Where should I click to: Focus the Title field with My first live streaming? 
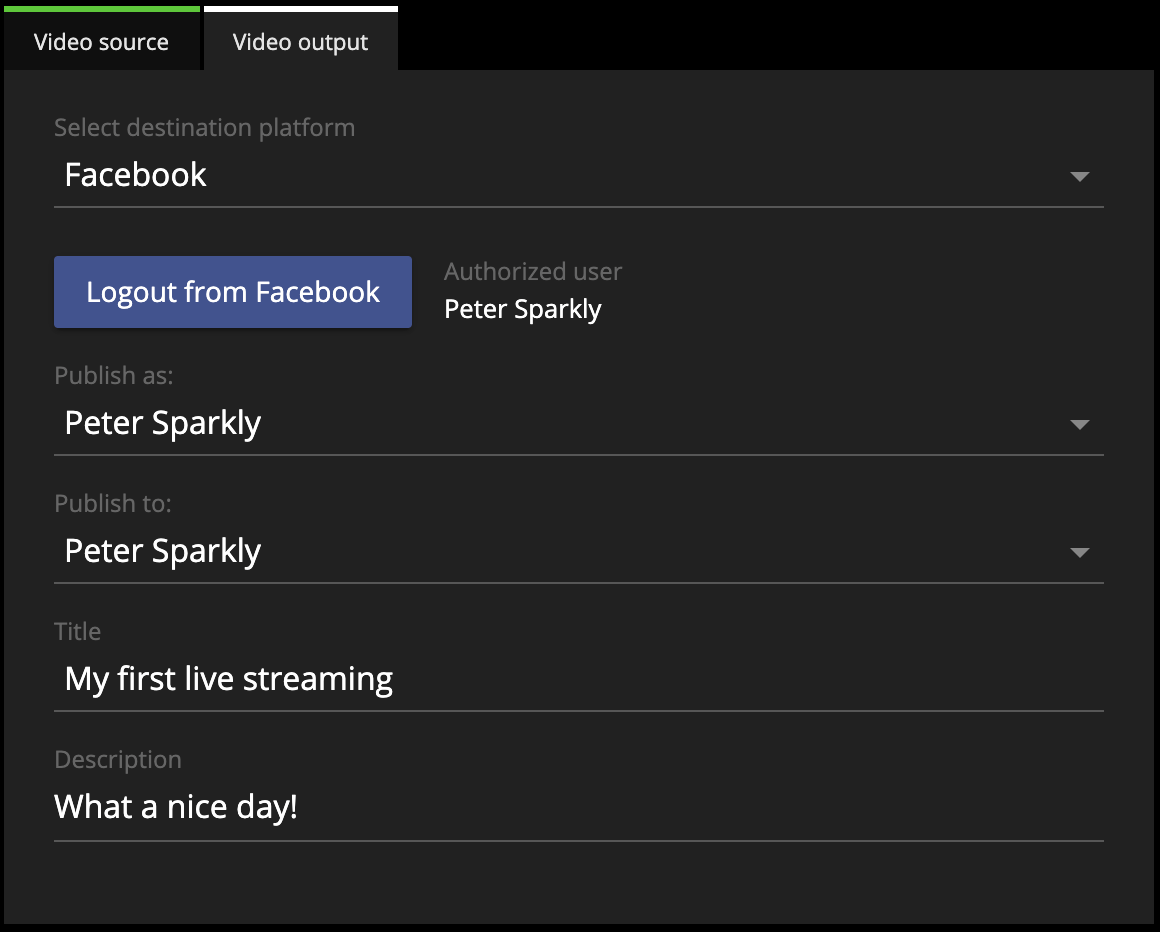point(229,679)
